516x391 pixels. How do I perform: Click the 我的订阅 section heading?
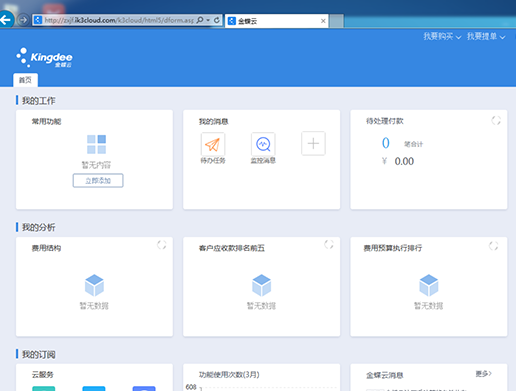(39, 354)
